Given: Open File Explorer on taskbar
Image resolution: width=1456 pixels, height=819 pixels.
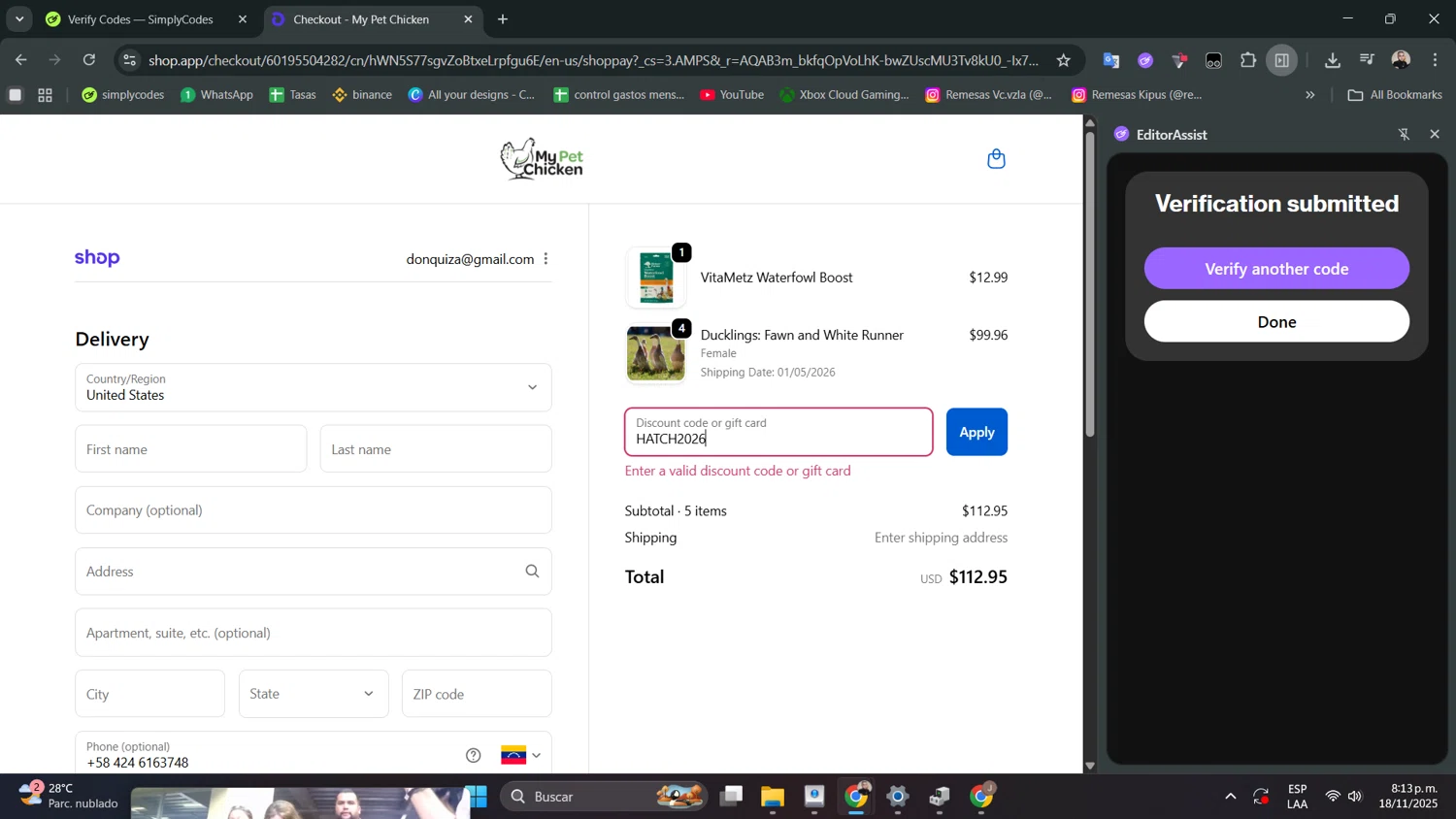Looking at the screenshot, I should (x=773, y=797).
